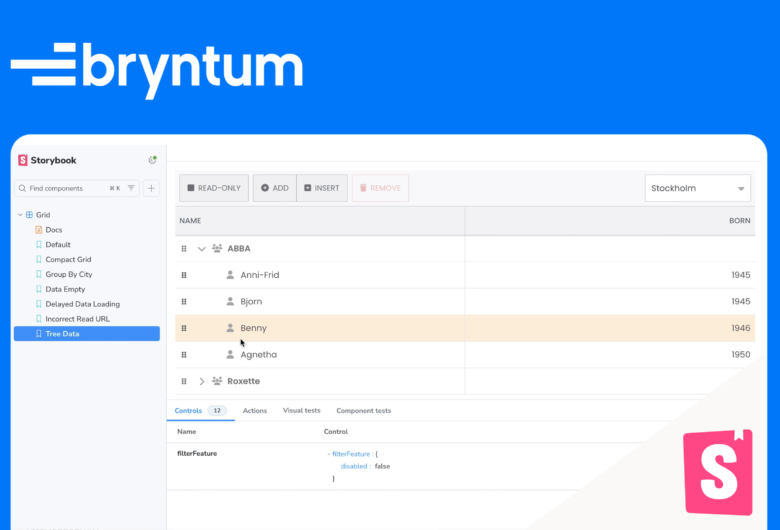The image size is (780, 530).
Task: Switch to the Component tests tab
Action: pos(364,411)
